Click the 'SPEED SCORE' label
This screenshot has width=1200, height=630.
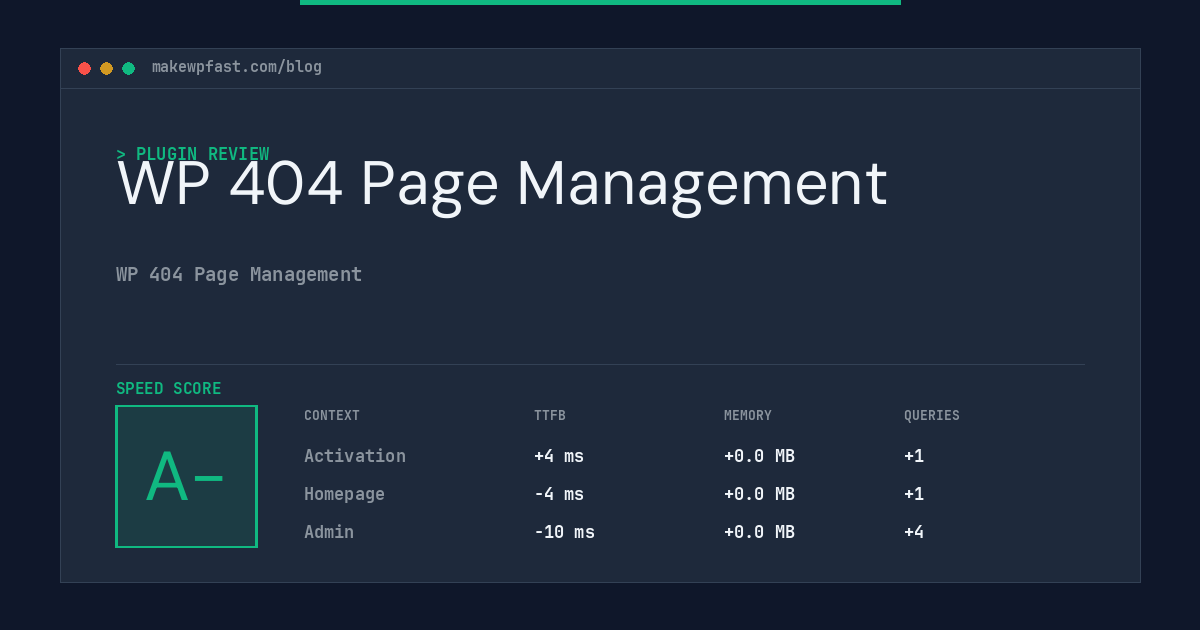pos(169,389)
